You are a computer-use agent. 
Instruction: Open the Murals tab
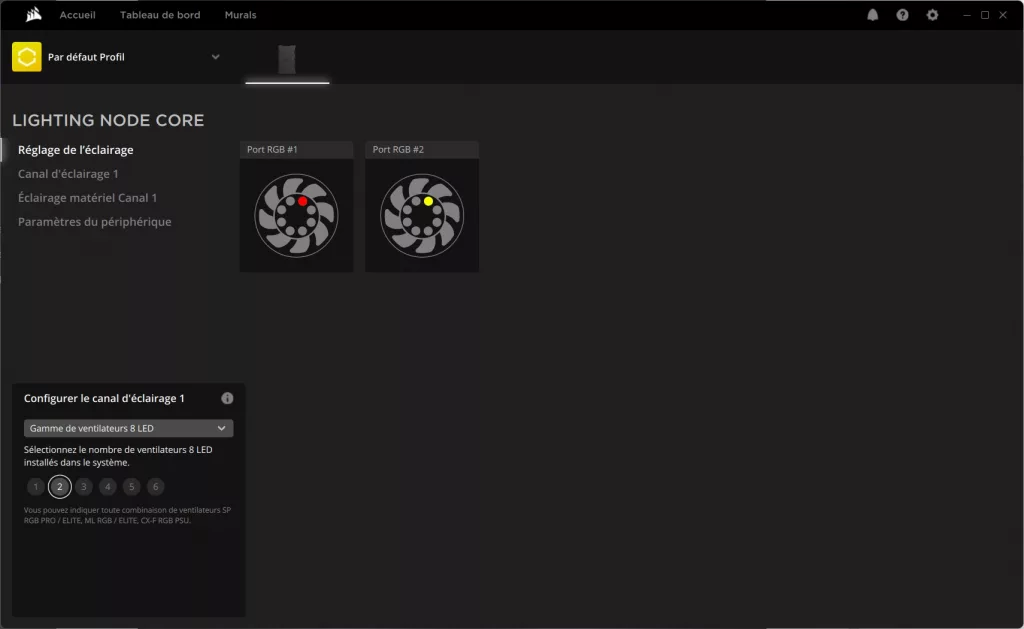[240, 15]
